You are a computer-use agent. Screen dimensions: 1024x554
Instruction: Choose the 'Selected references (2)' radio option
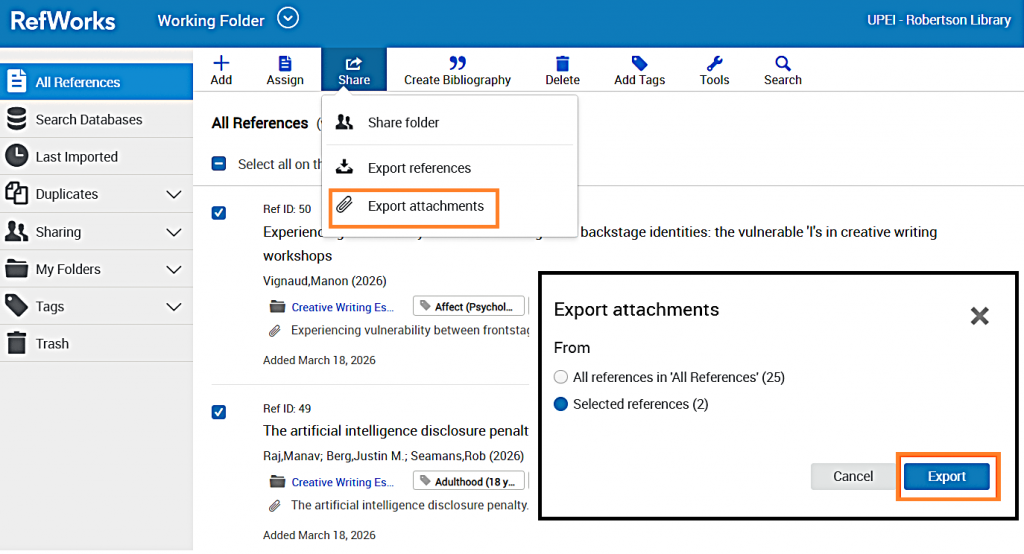[x=561, y=404]
